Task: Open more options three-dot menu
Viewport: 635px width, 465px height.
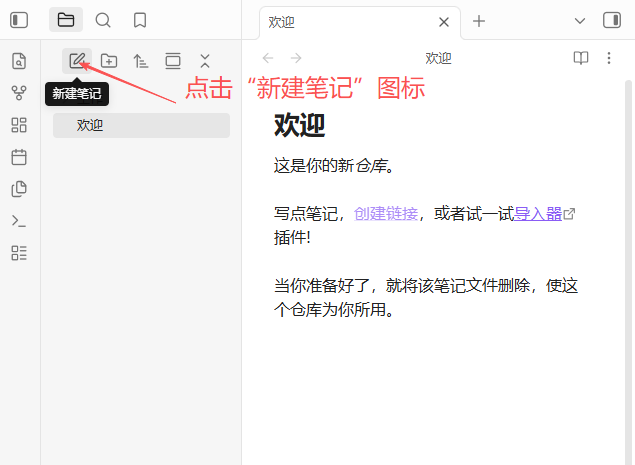Action: [609, 58]
